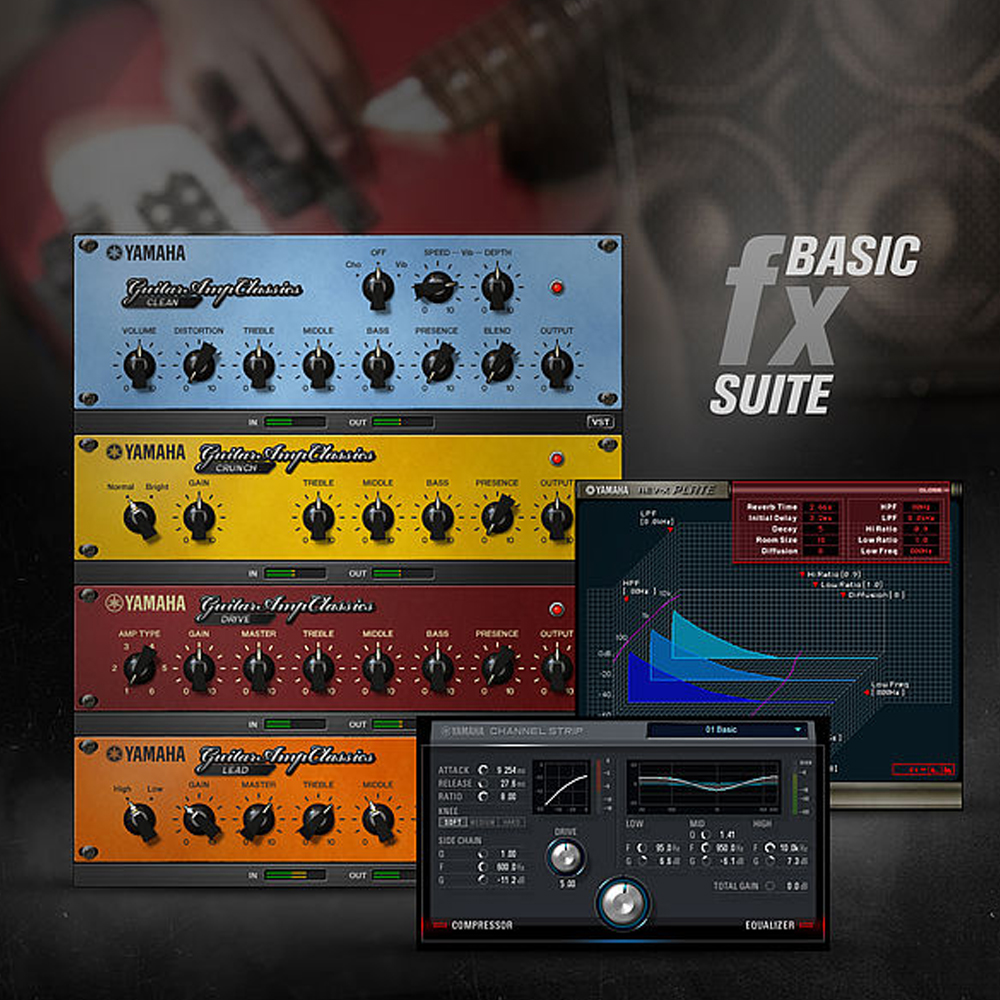Click the LPF handle on REV-X graph
The width and height of the screenshot is (1000, 1000).
coord(670,529)
